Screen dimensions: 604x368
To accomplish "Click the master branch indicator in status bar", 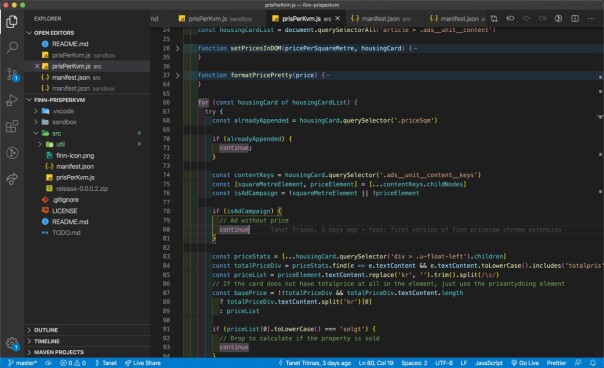I will (x=22, y=363).
